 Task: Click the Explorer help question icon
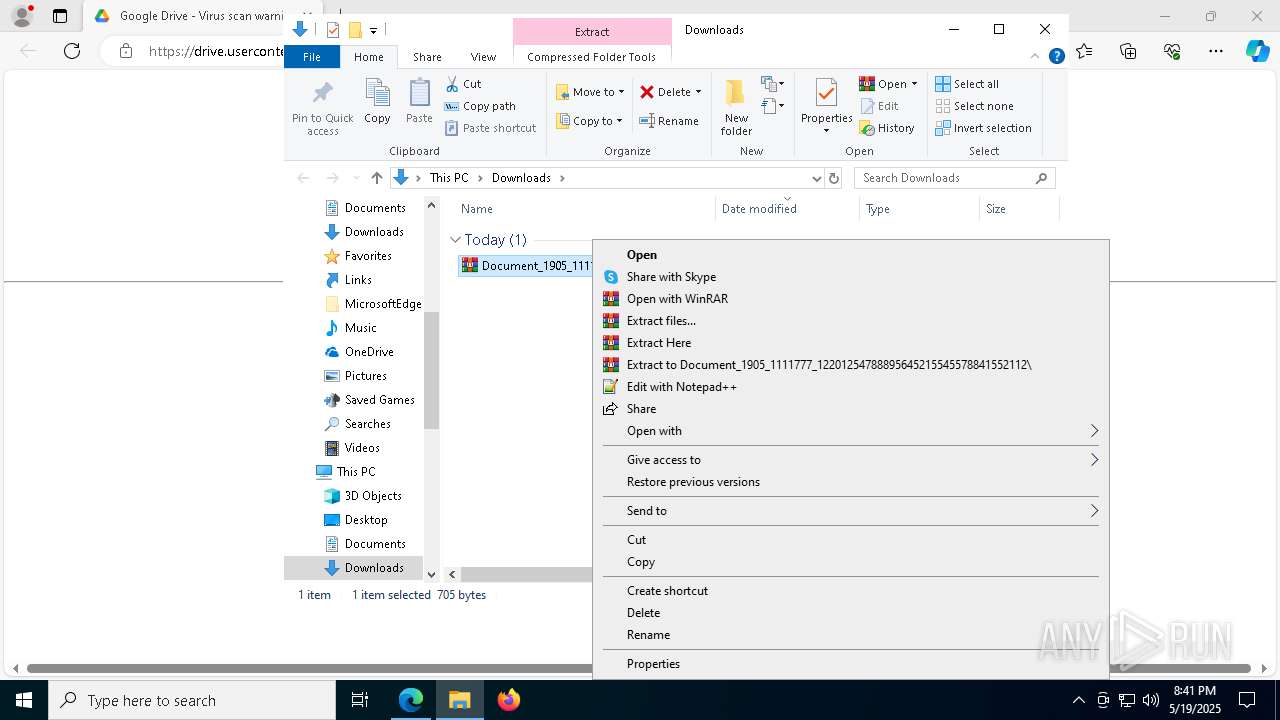pos(1056,57)
